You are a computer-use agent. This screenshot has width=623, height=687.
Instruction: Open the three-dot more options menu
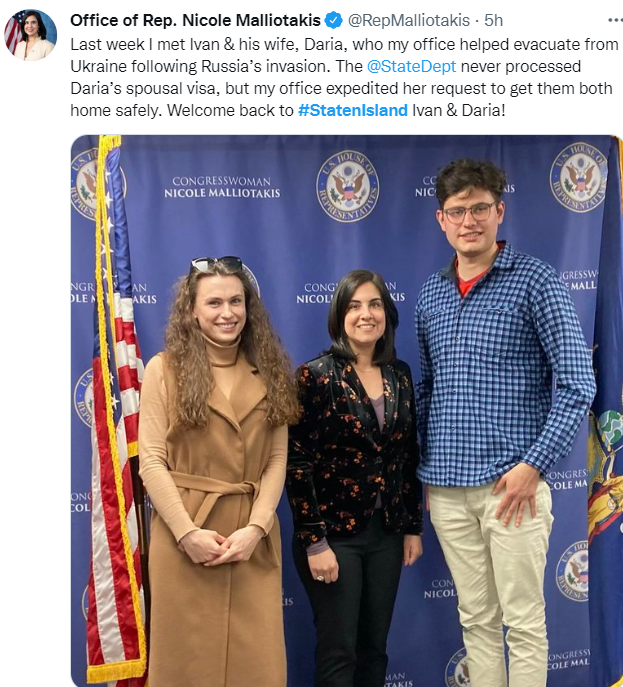[x=615, y=20]
